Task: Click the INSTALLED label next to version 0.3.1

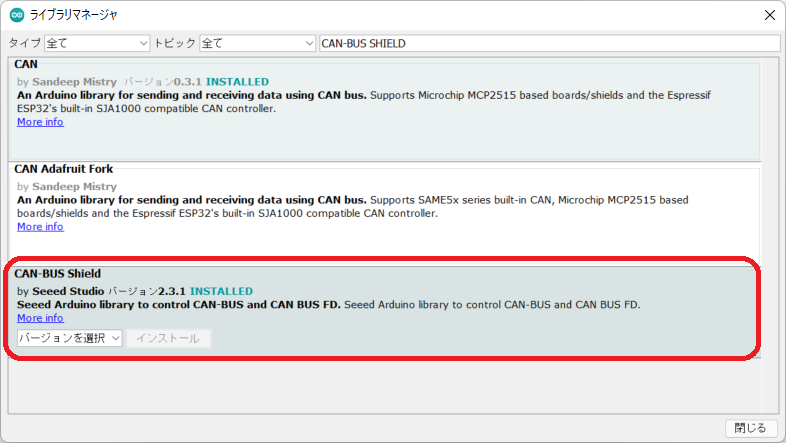Action: click(237, 82)
